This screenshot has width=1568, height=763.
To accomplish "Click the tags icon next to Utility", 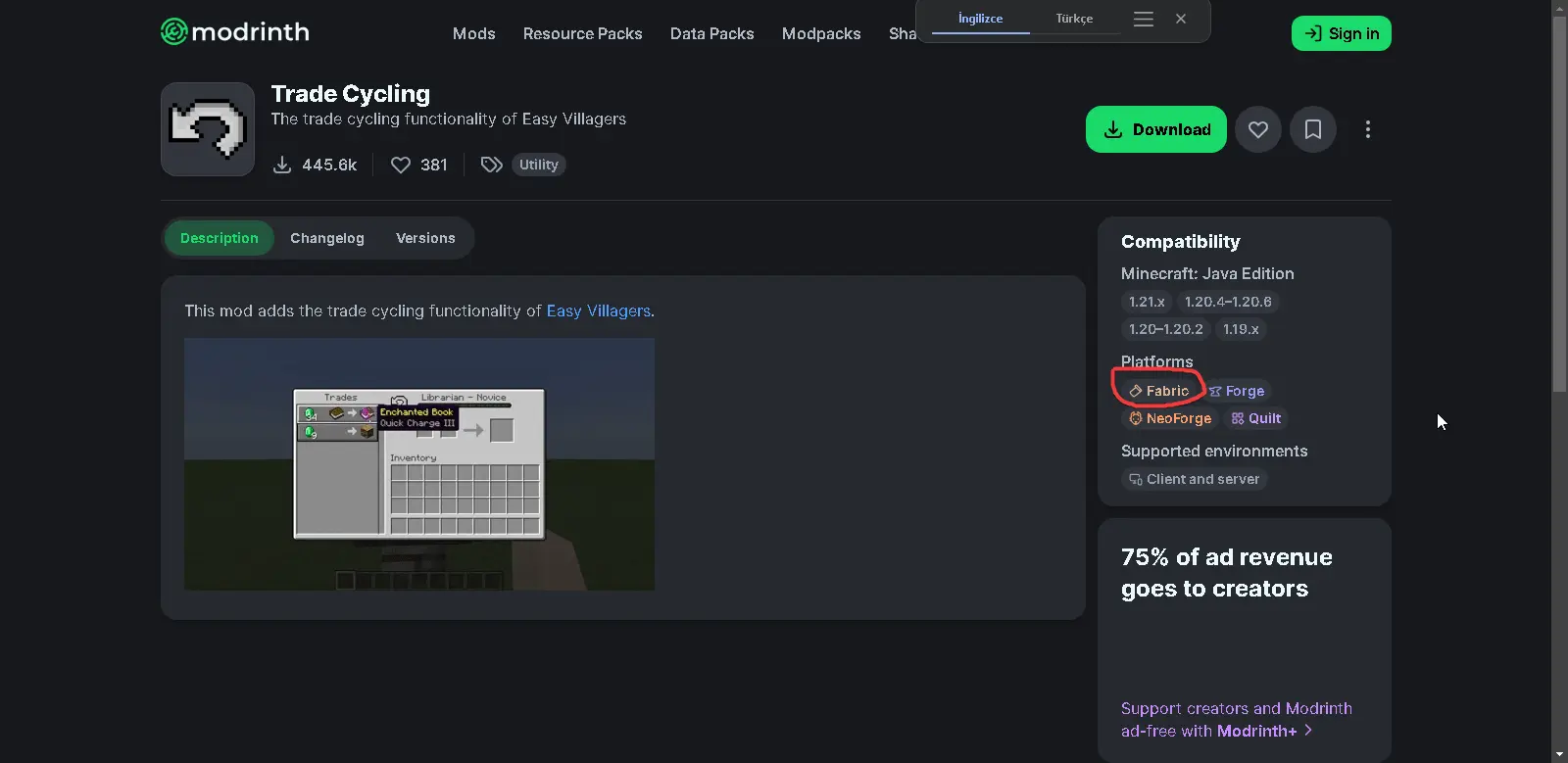I will pos(492,165).
